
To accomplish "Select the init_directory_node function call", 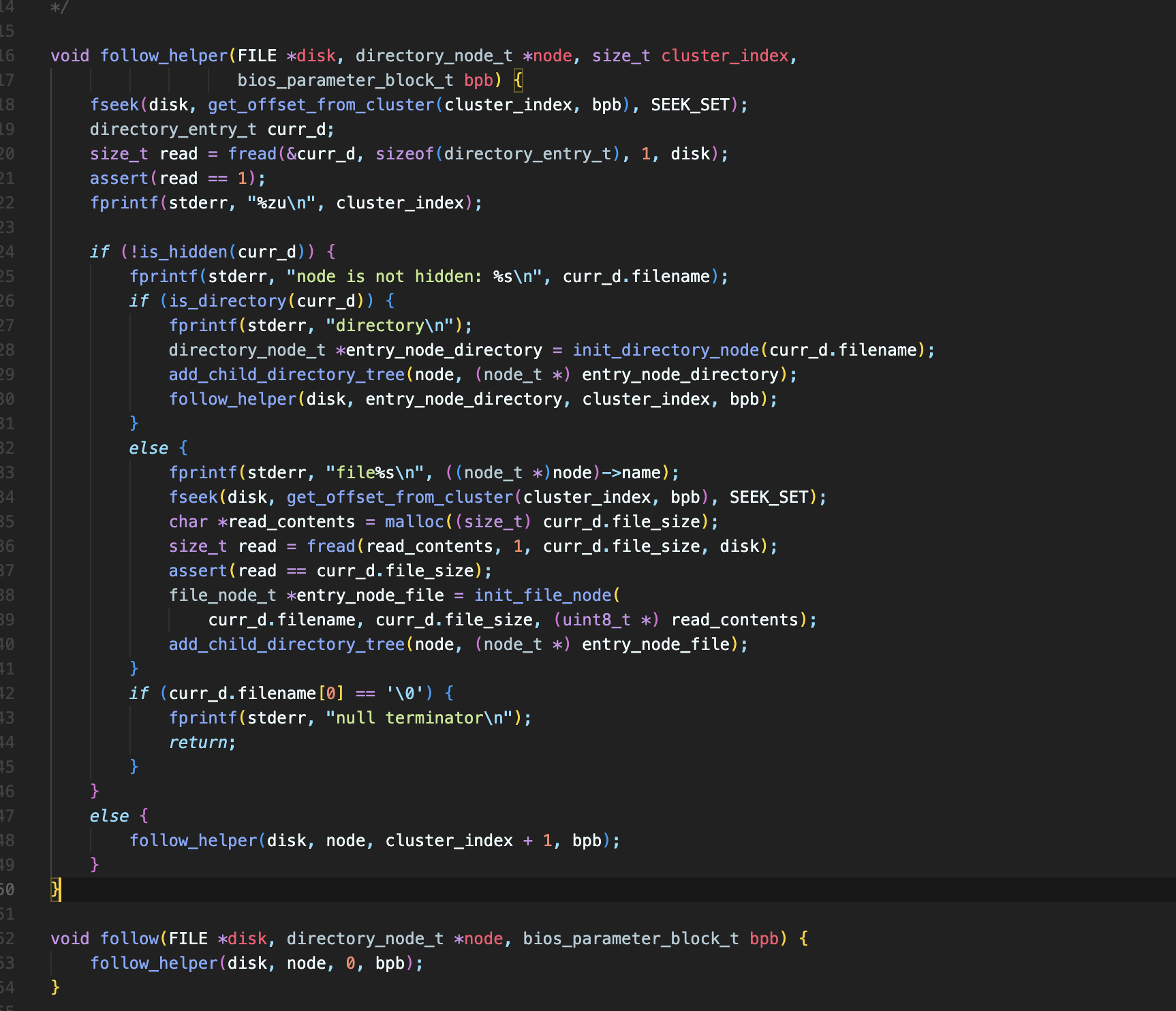I will pos(666,350).
